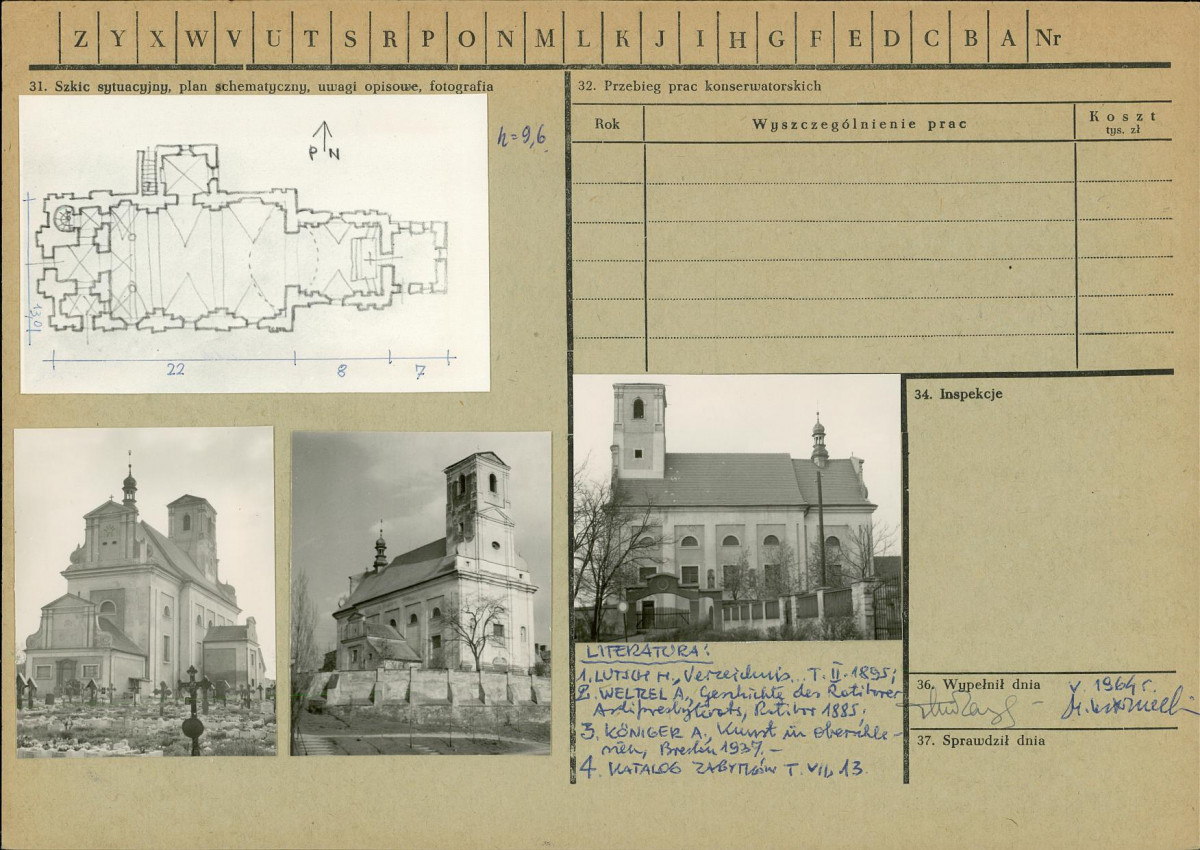Viewport: 1200px width, 850px height.
Task: Select the Nr index cell
Action: click(x=1048, y=39)
